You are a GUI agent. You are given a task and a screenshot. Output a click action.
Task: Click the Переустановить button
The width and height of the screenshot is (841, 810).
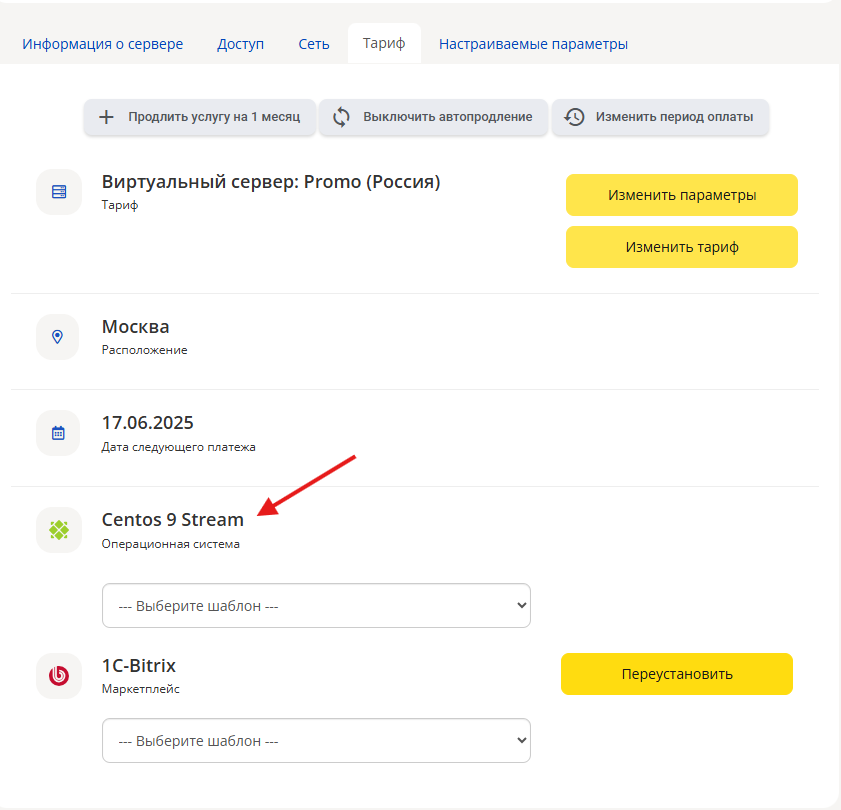[677, 674]
